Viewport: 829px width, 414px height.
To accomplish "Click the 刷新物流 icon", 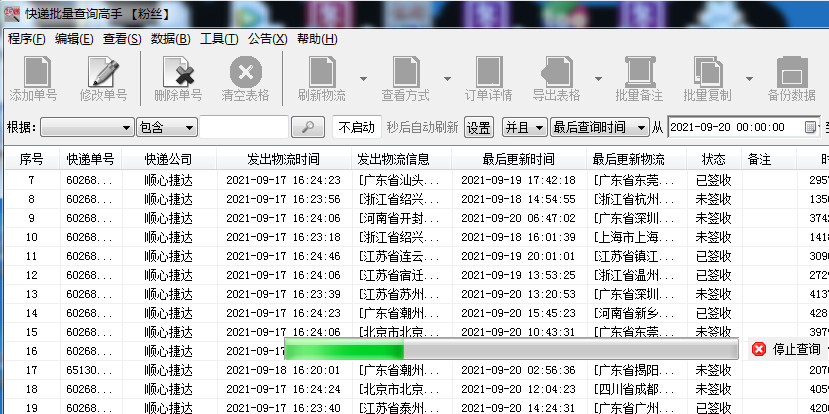I will coord(322,71).
